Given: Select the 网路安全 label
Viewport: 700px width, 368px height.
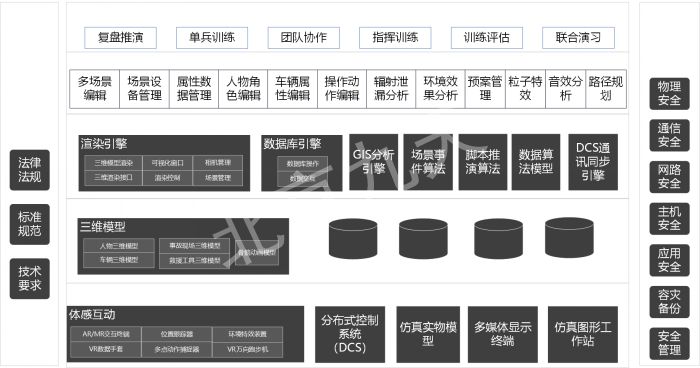Looking at the screenshot, I should (669, 176).
